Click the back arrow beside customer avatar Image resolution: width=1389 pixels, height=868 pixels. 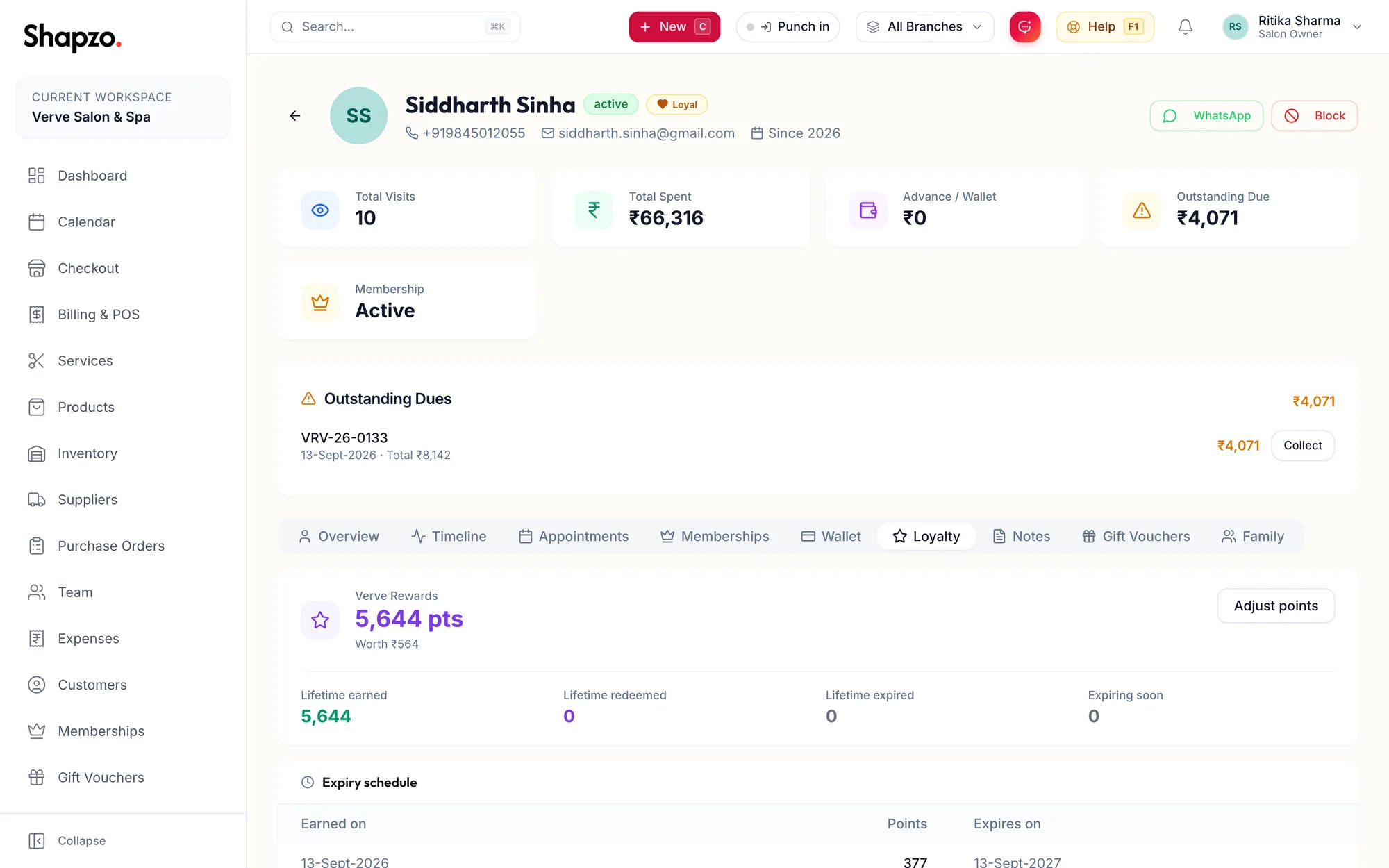pos(295,116)
